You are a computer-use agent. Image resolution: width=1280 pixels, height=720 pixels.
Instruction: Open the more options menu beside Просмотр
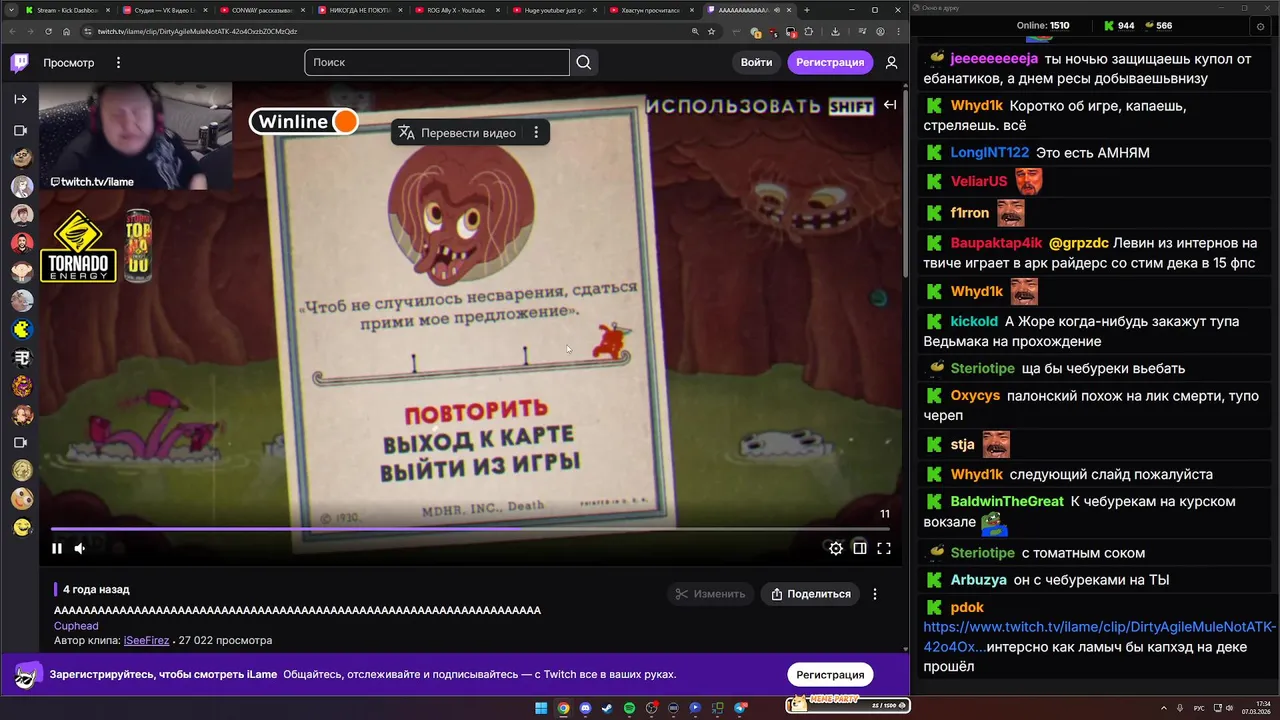pos(118,62)
